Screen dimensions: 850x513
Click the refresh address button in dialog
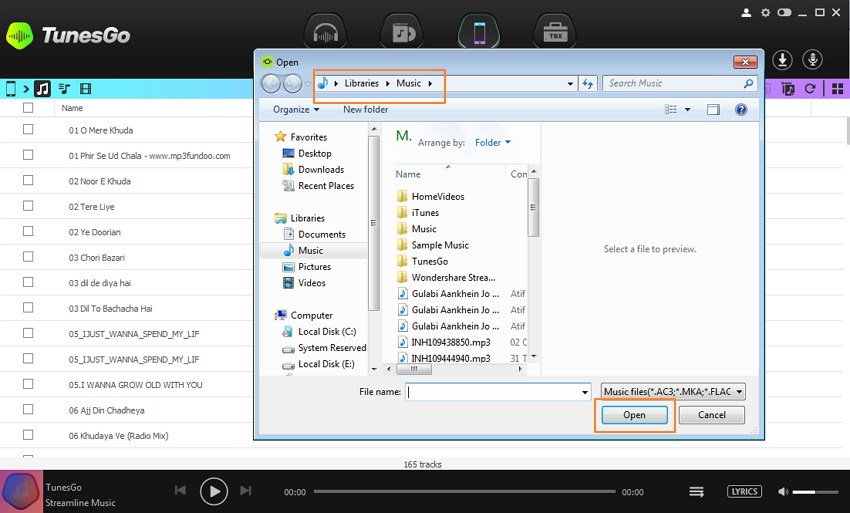click(588, 84)
